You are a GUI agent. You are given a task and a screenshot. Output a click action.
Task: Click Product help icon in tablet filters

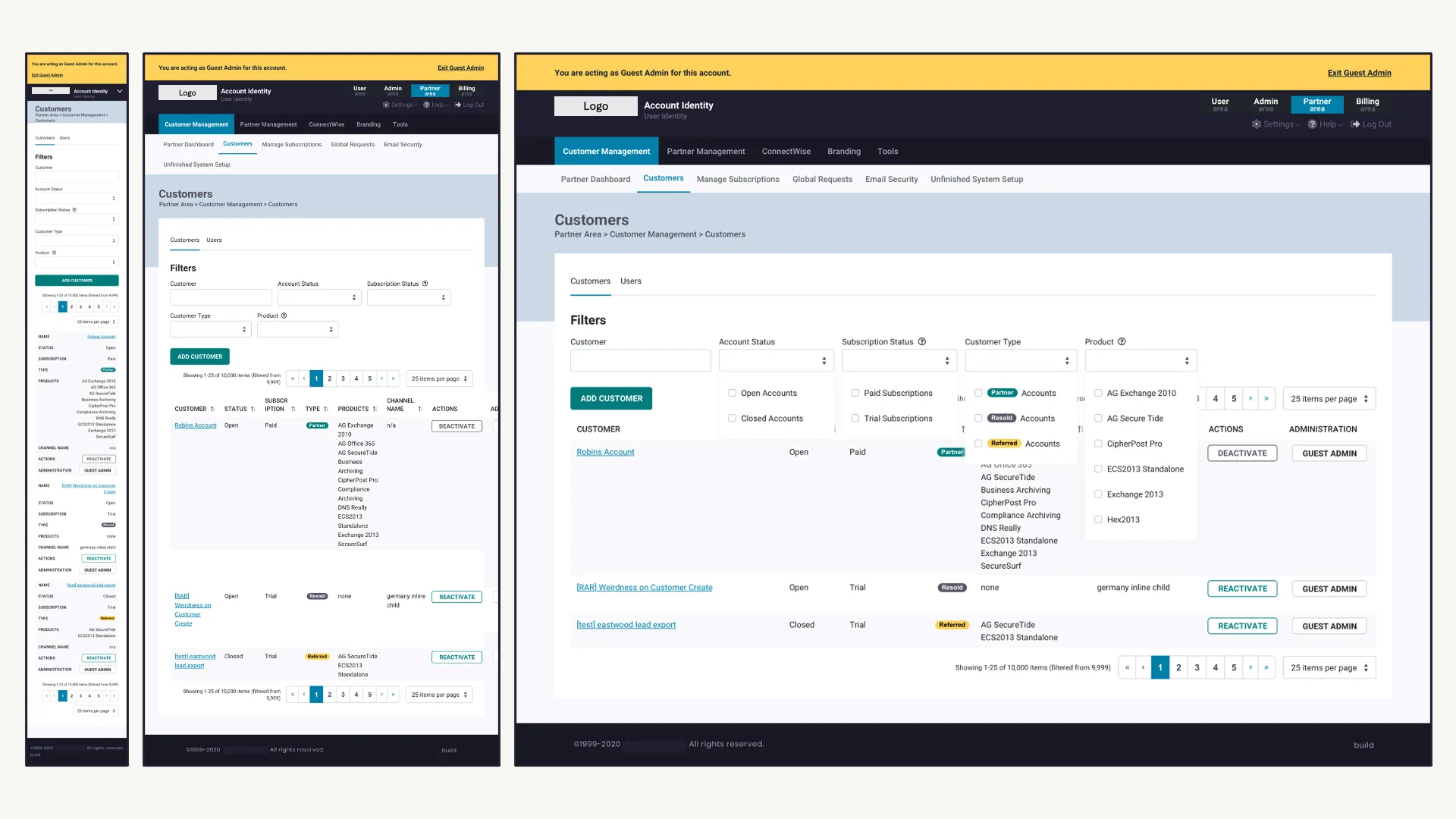pyautogui.click(x=284, y=316)
